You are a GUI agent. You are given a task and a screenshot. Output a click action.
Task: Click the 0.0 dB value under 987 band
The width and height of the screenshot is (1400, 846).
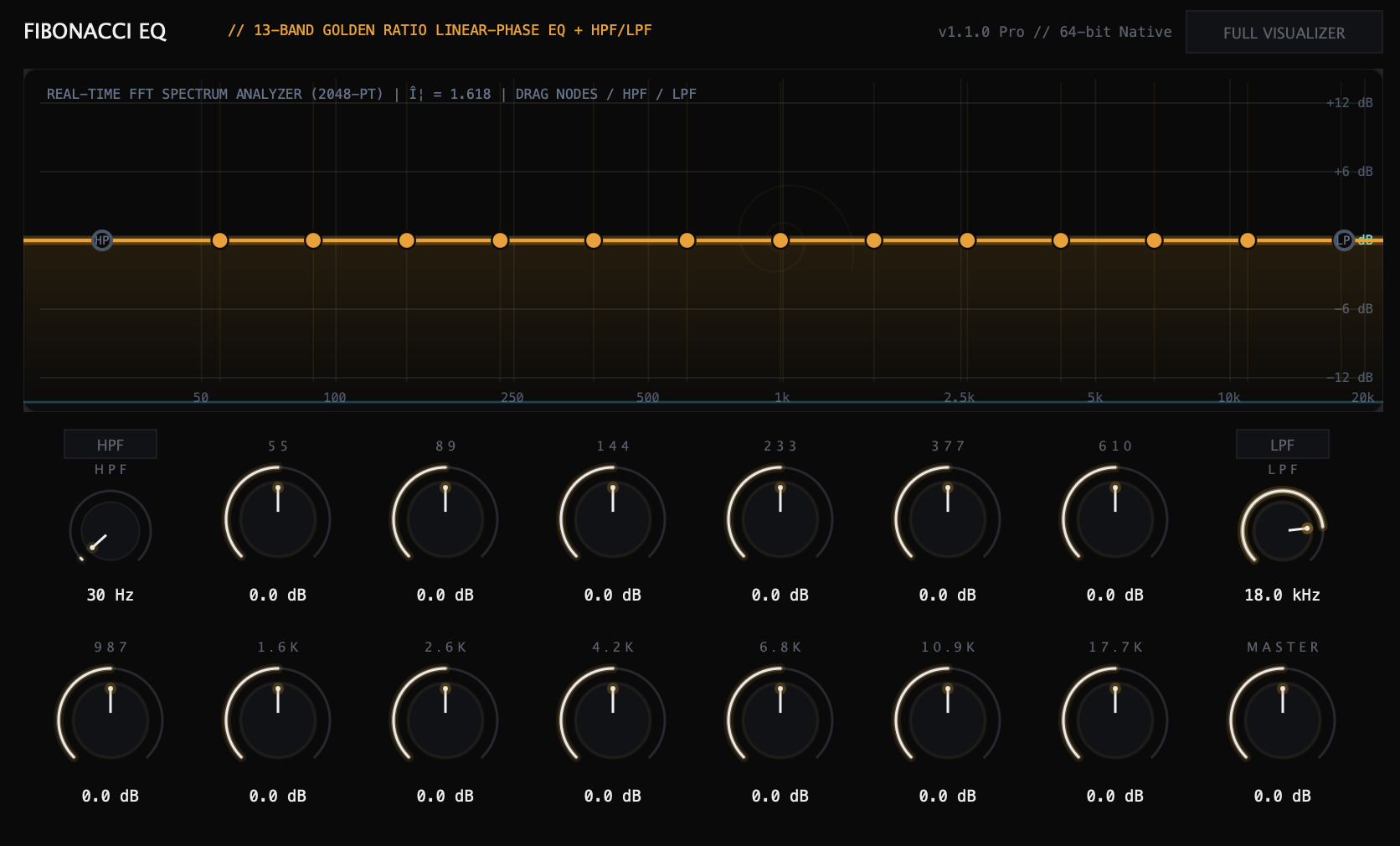111,796
